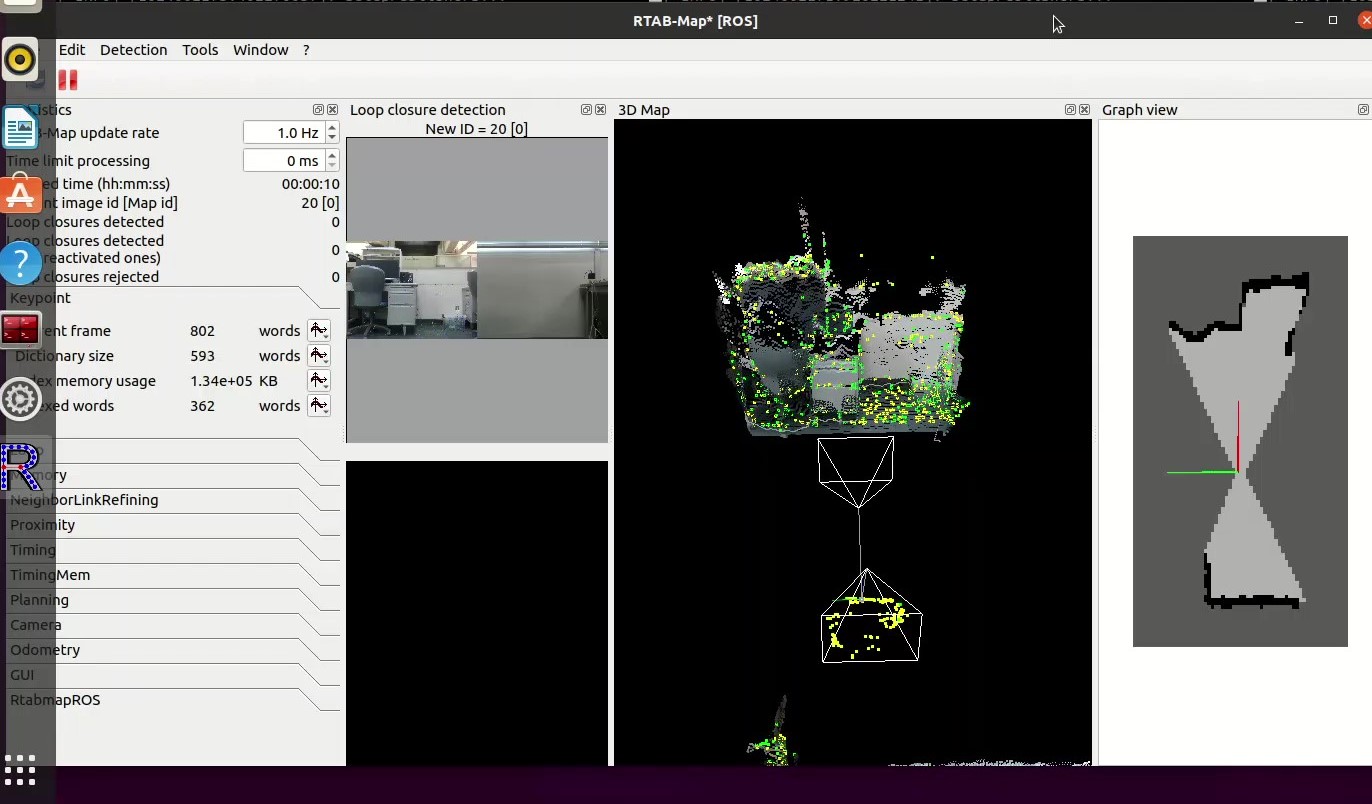1372x804 pixels.
Task: Float the Statistics panel
Action: coord(318,110)
